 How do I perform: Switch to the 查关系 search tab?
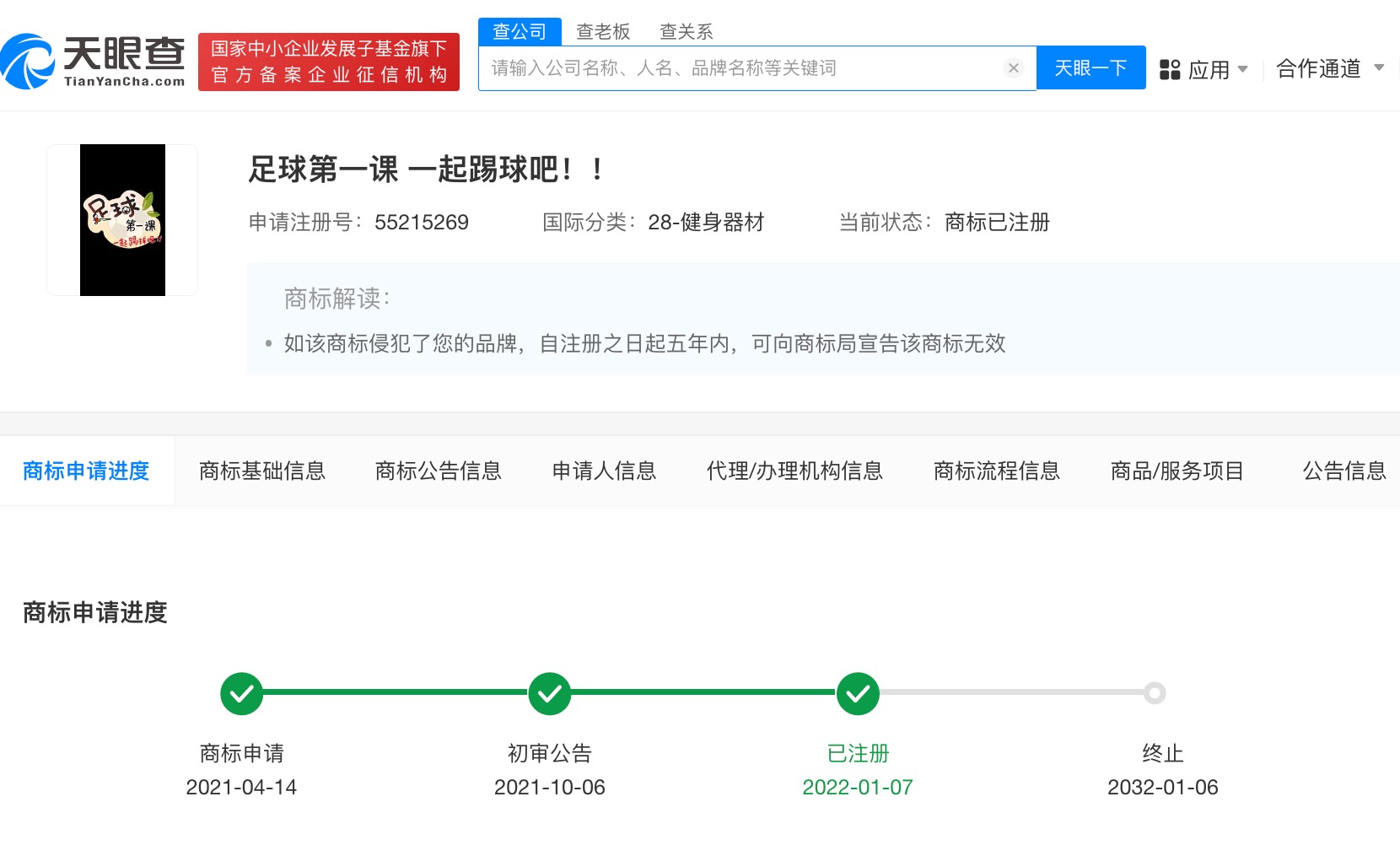point(686,32)
